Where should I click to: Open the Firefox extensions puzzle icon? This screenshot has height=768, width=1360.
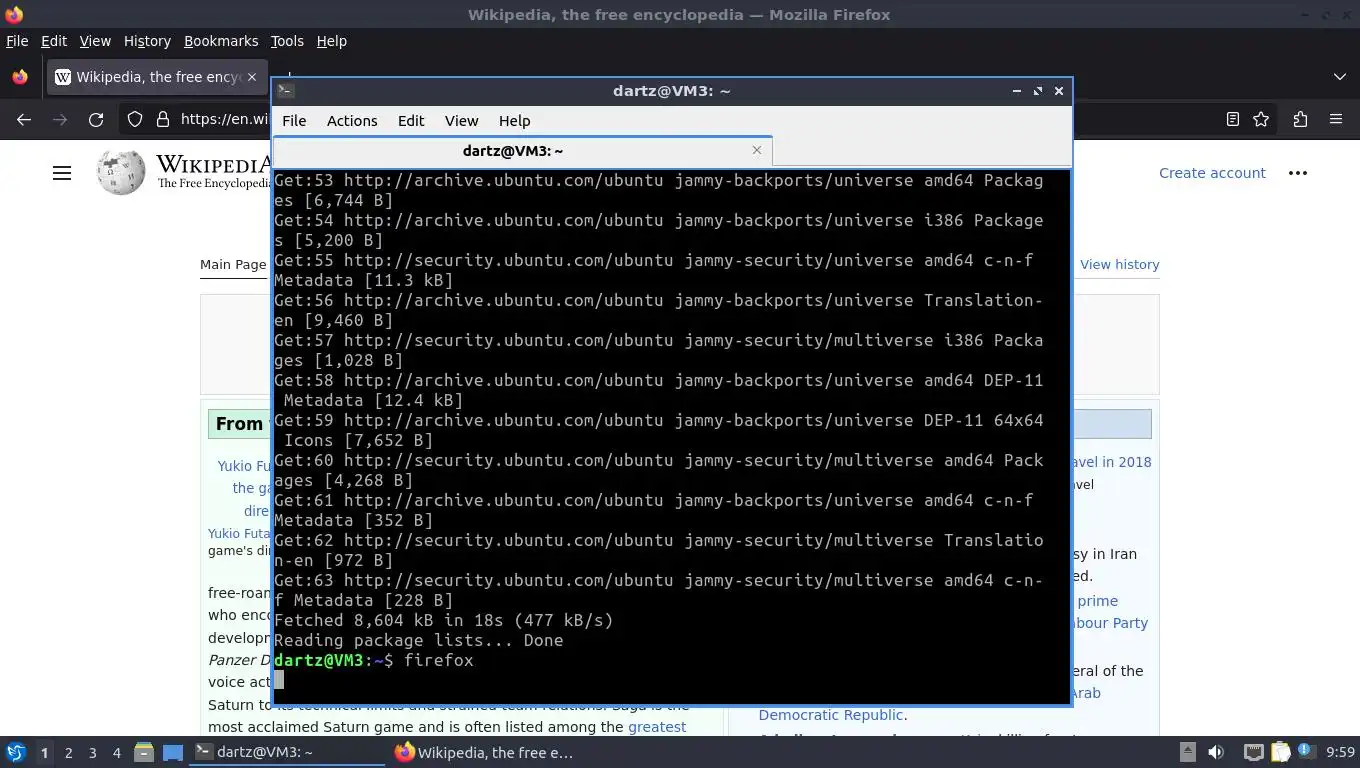pos(1300,119)
